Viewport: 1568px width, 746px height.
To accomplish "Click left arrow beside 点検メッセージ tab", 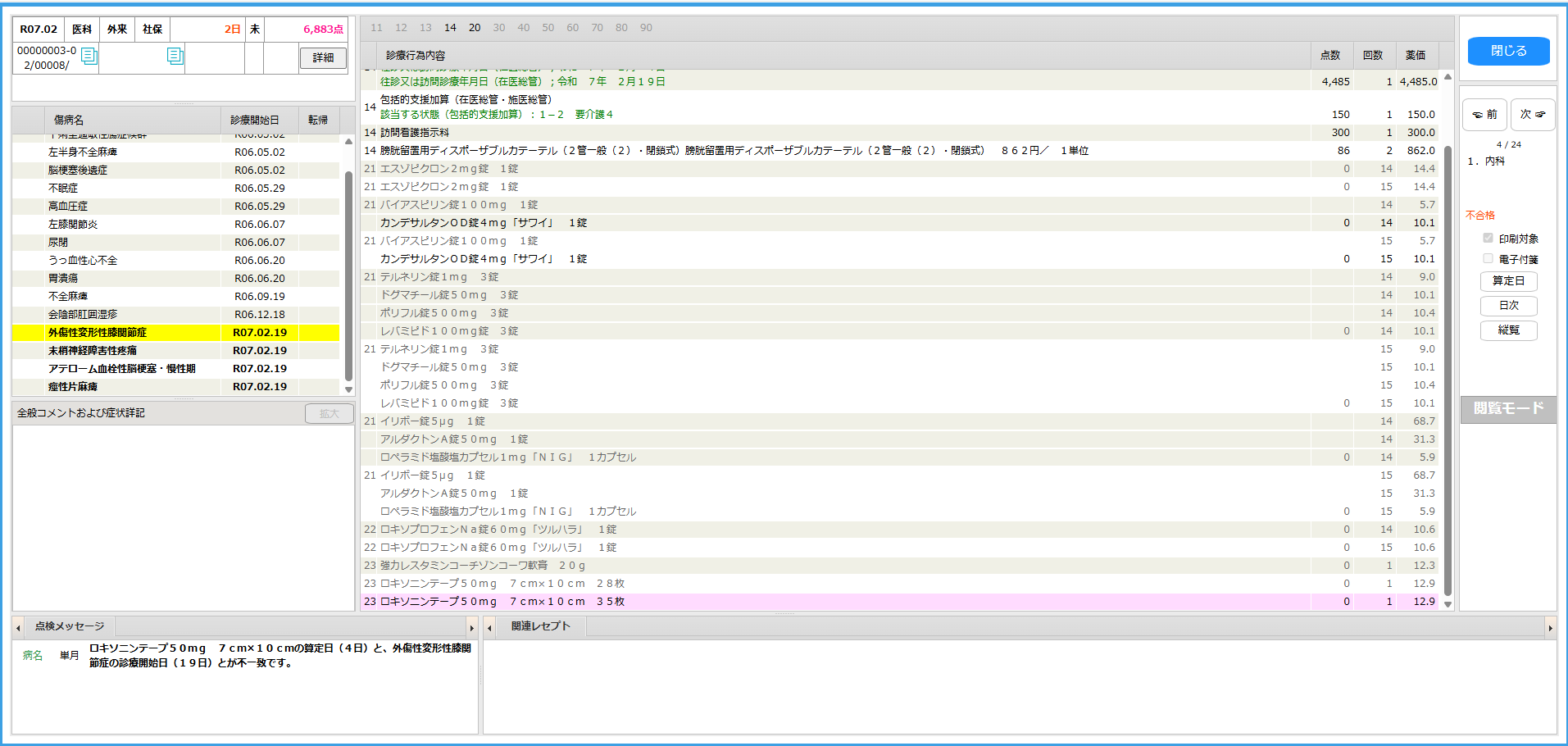I will point(18,628).
